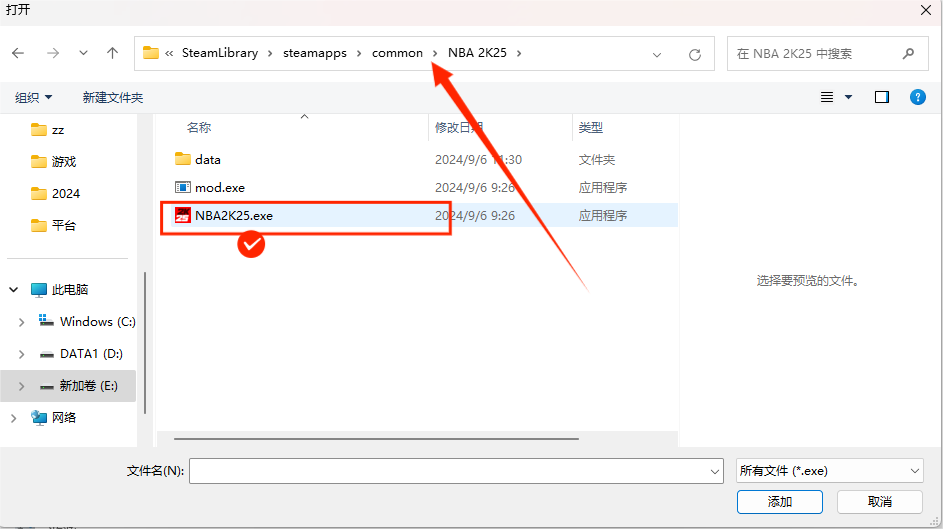Open the 组织 menu
The image size is (943, 529).
click(x=33, y=97)
